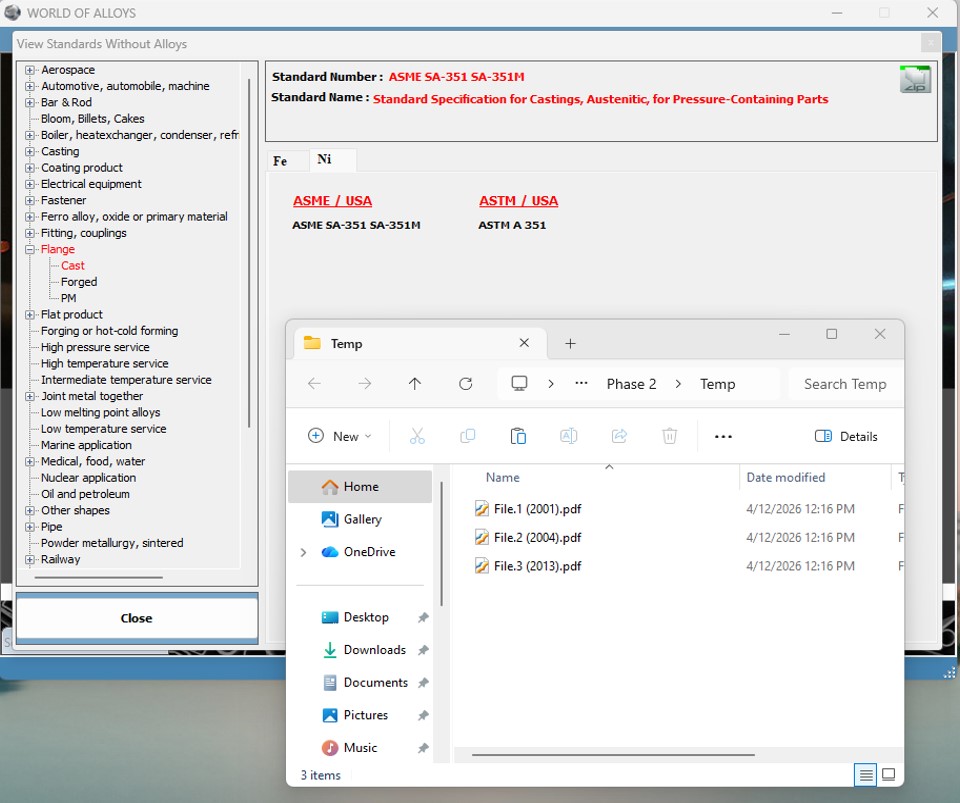Screen dimensions: 960x803
Task: Select Temp in the breadcrumb path
Action: click(x=718, y=384)
